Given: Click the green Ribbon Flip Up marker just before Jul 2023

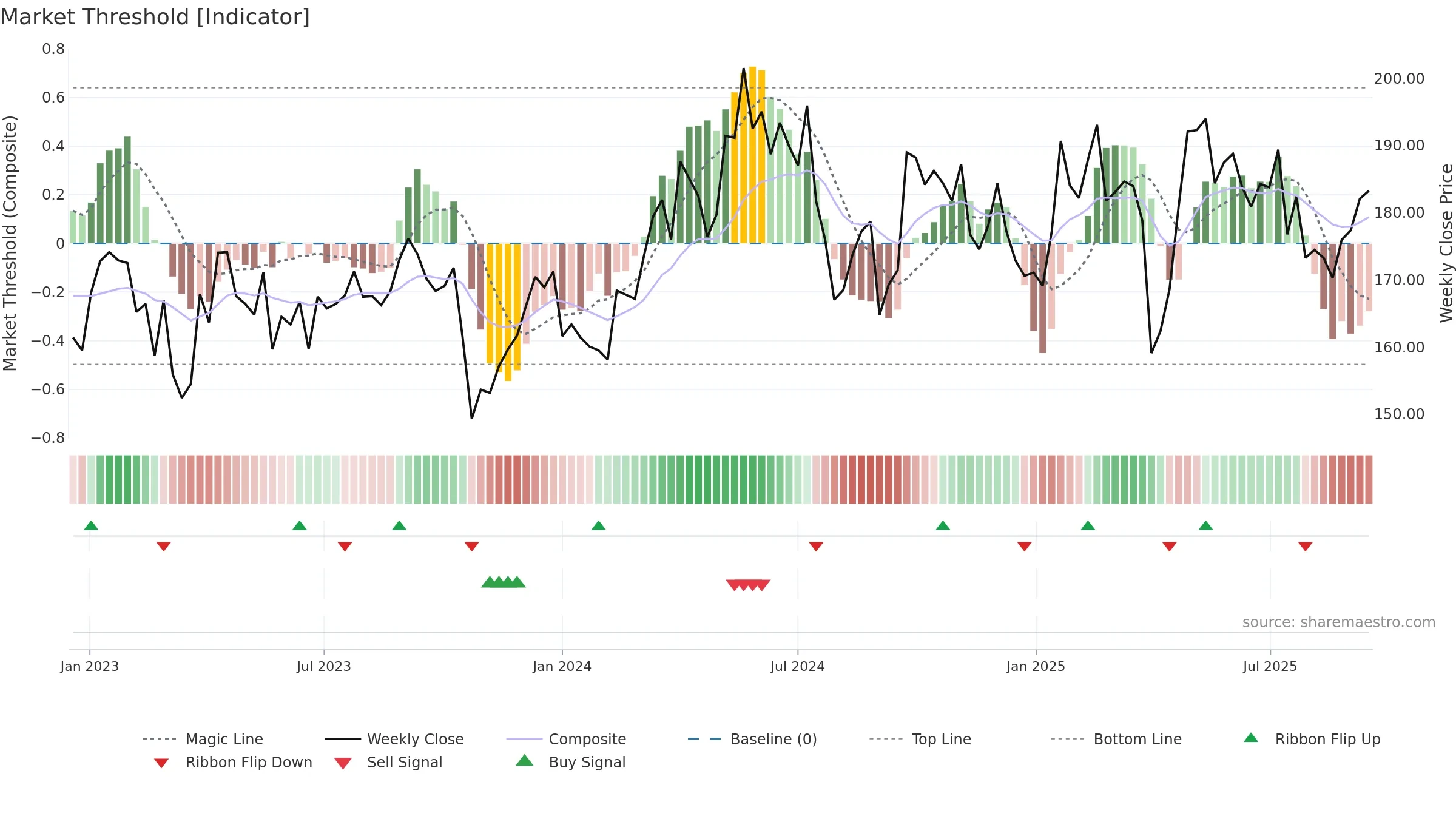Looking at the screenshot, I should (x=300, y=525).
